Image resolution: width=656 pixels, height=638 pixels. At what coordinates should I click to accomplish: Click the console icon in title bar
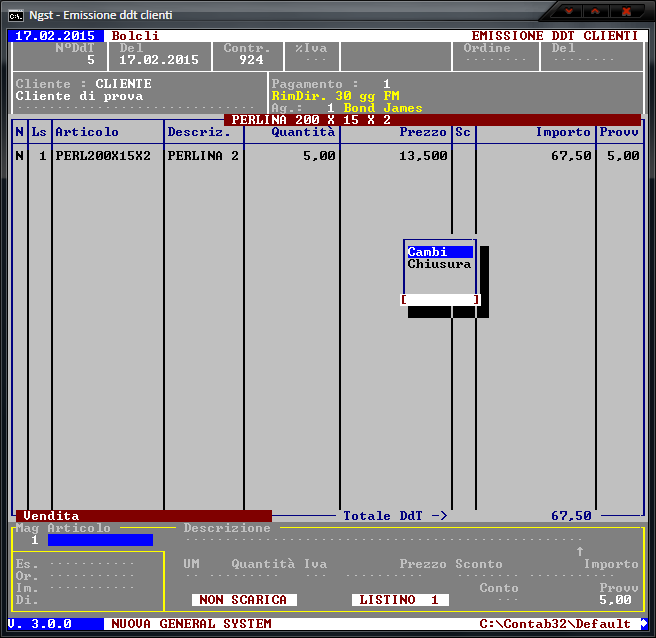pyautogui.click(x=16, y=13)
